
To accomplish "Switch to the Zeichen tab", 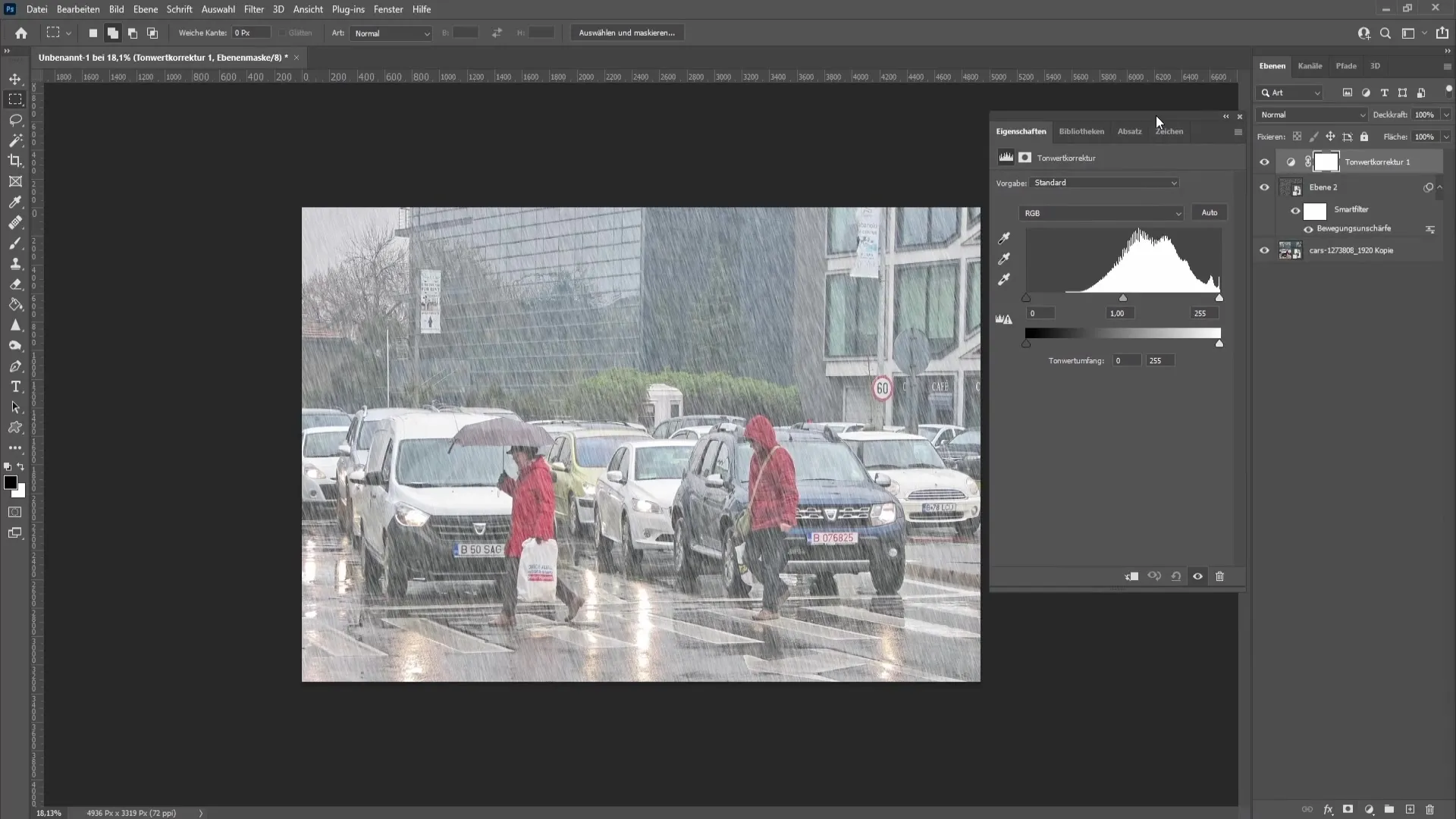I will point(1170,131).
